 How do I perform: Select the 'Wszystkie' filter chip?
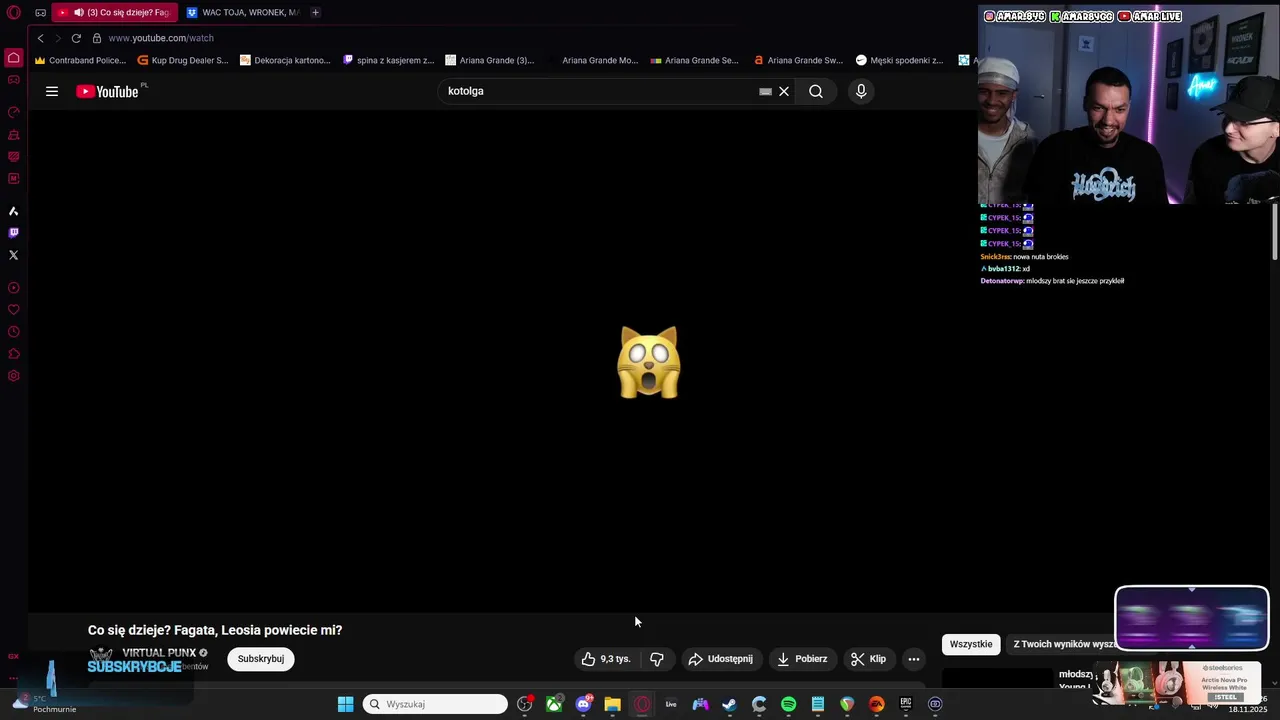(x=971, y=644)
